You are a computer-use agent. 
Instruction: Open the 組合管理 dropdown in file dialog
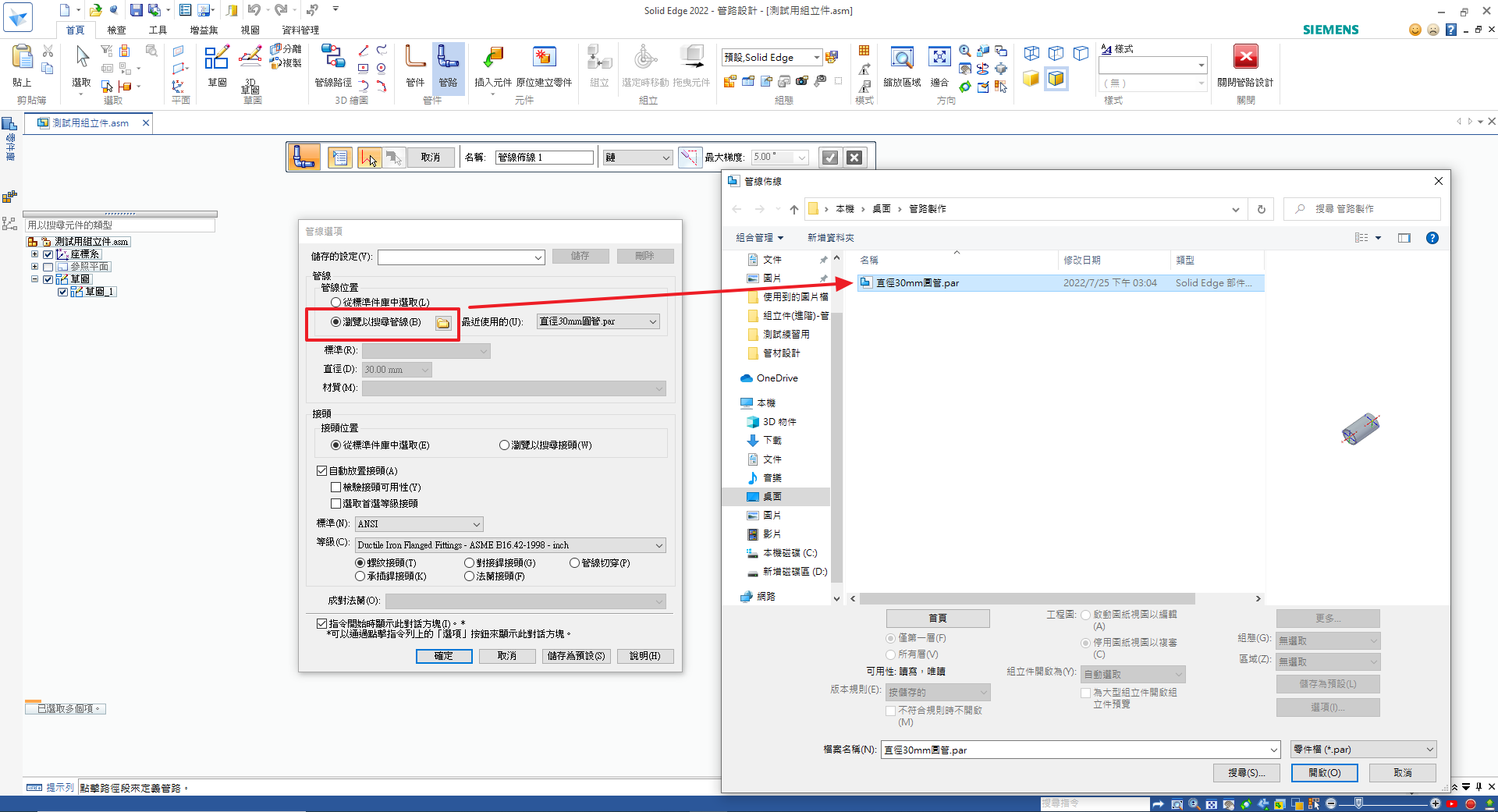[758, 238]
